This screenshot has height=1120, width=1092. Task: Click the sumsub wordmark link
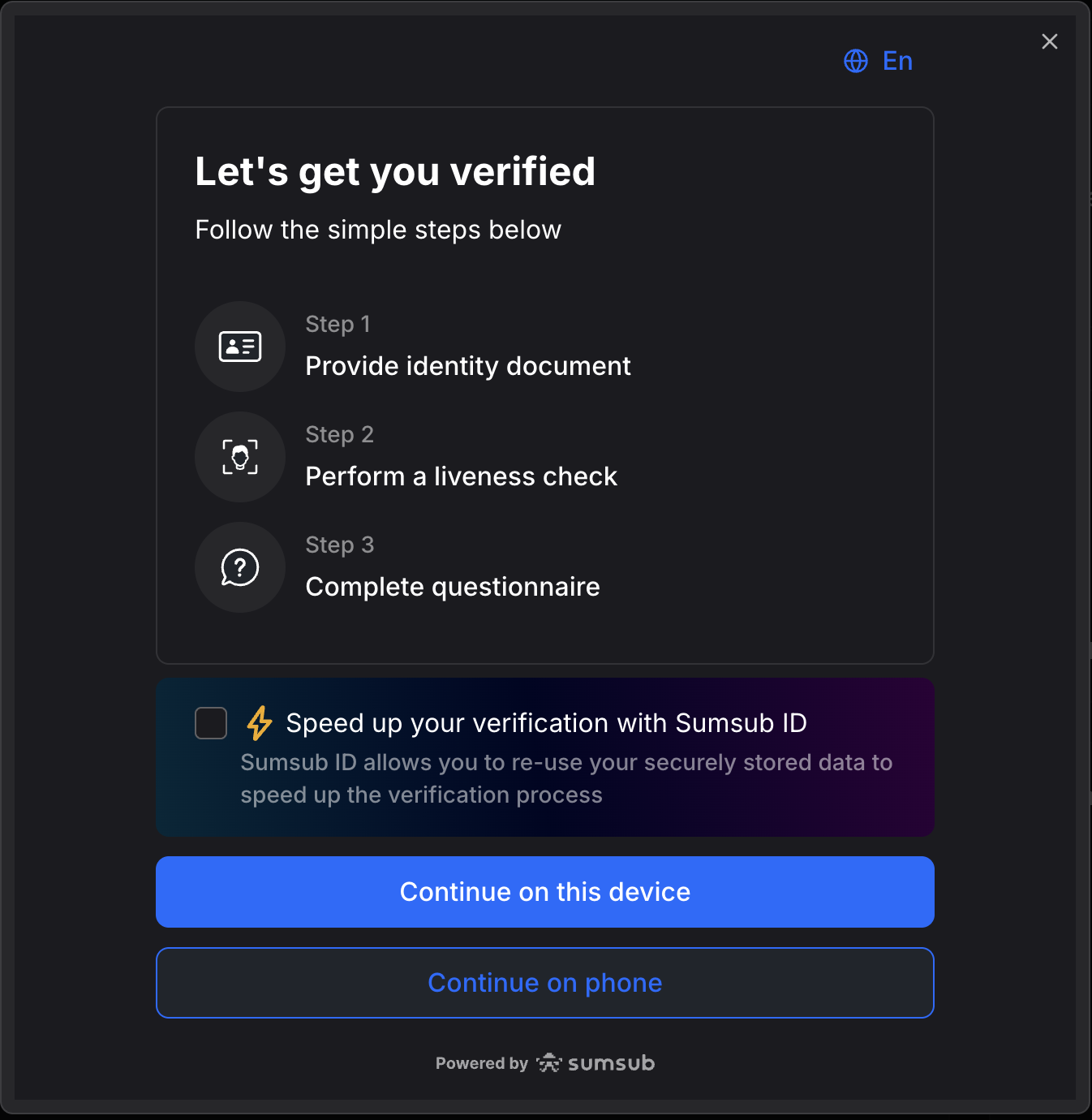tap(611, 1063)
